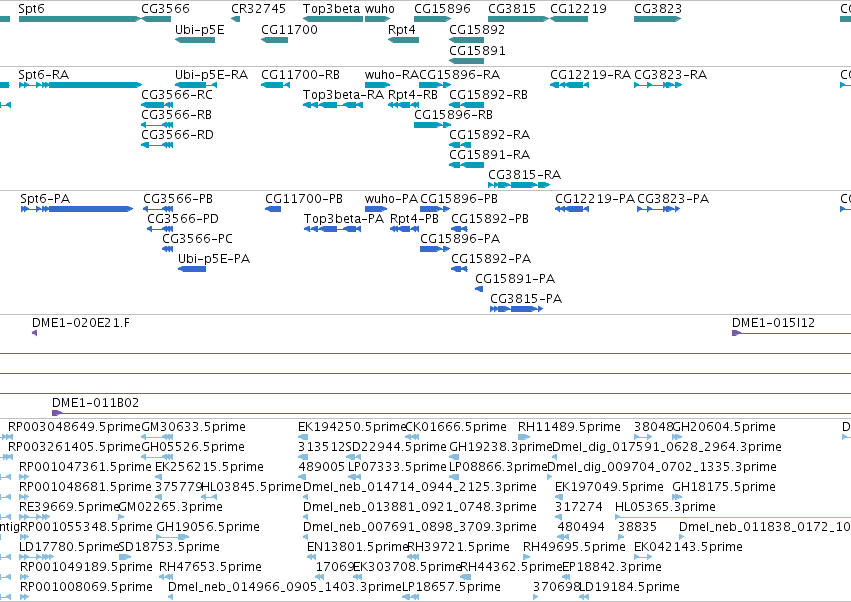The width and height of the screenshot is (851, 602).
Task: Select the CG15892-PA protein feature
Action: pyautogui.click(x=459, y=269)
